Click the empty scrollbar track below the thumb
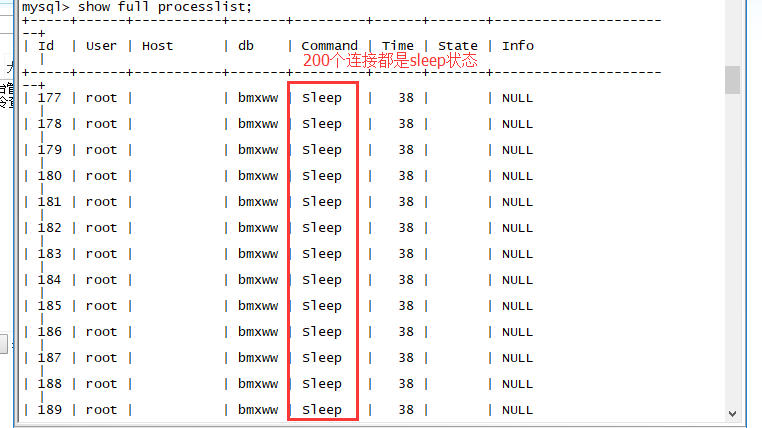The width and height of the screenshot is (762, 428). point(732,250)
